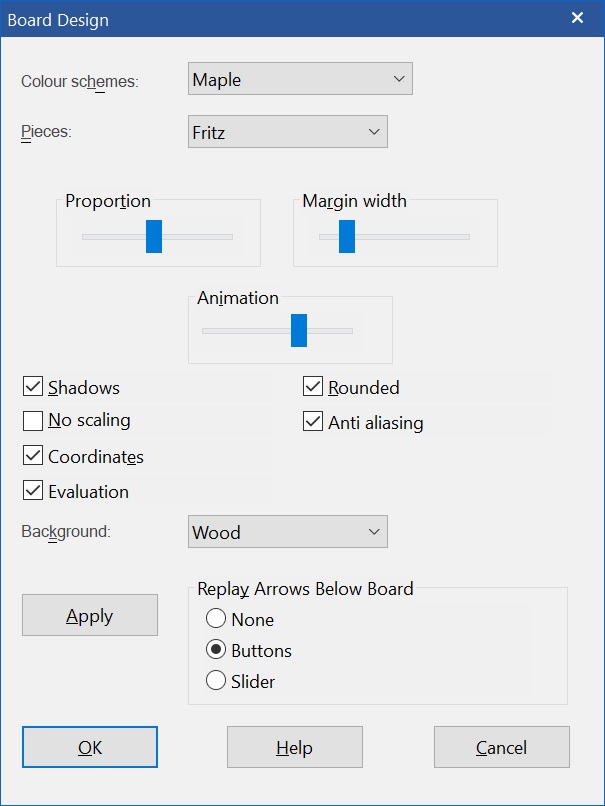Enable the No scaling checkbox

33,421
